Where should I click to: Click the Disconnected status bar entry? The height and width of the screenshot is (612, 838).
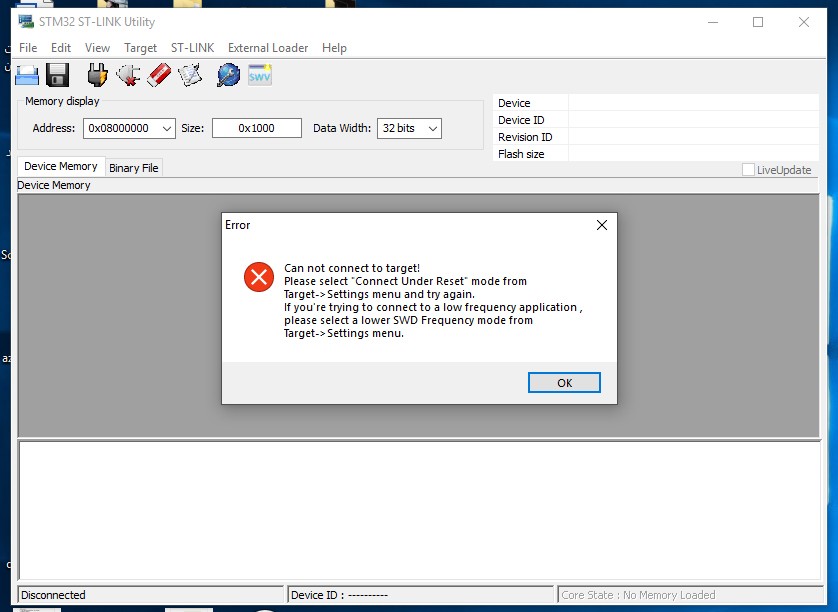pyautogui.click(x=151, y=595)
